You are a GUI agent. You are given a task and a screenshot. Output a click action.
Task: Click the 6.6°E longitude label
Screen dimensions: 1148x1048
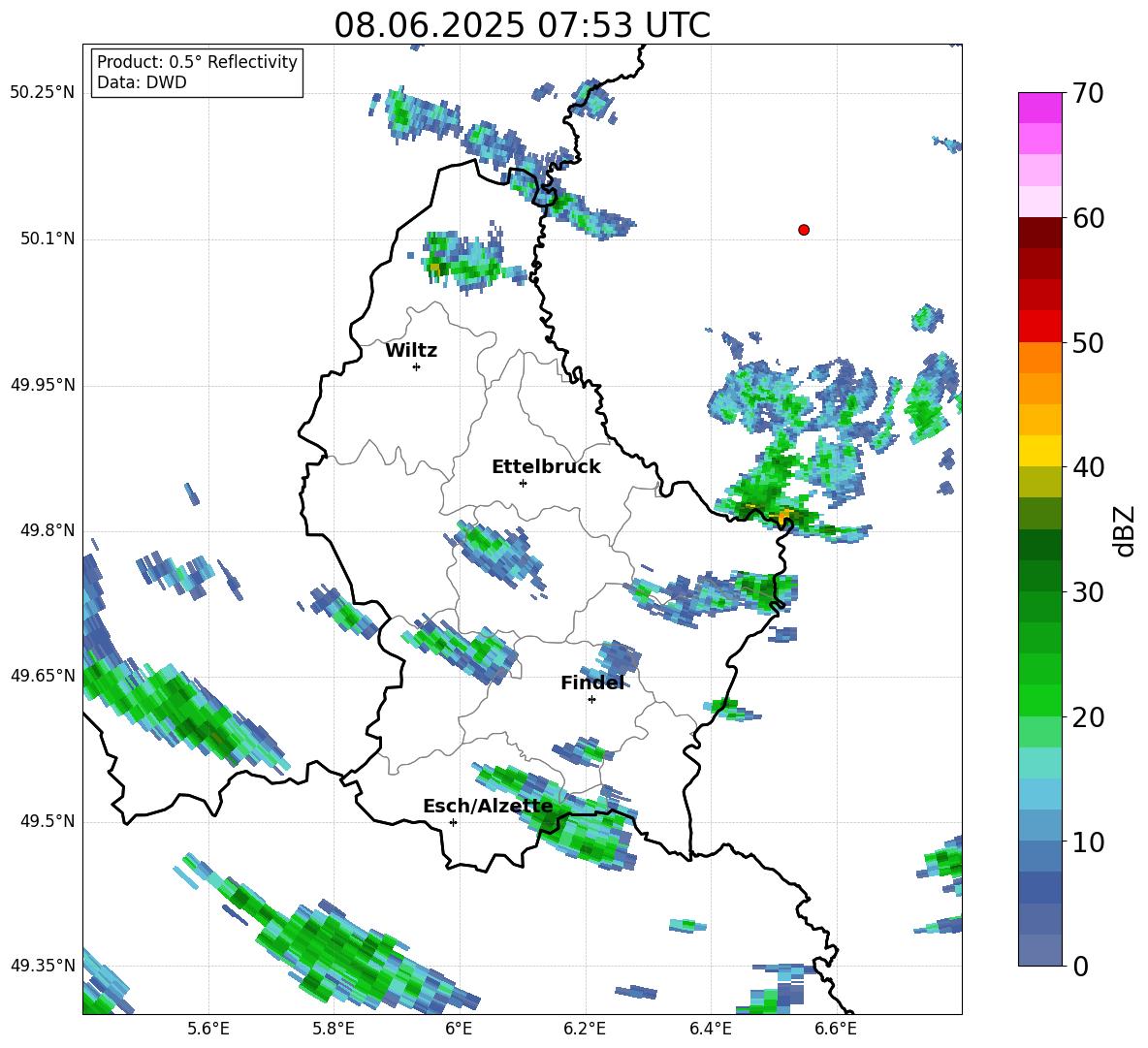point(836,1029)
